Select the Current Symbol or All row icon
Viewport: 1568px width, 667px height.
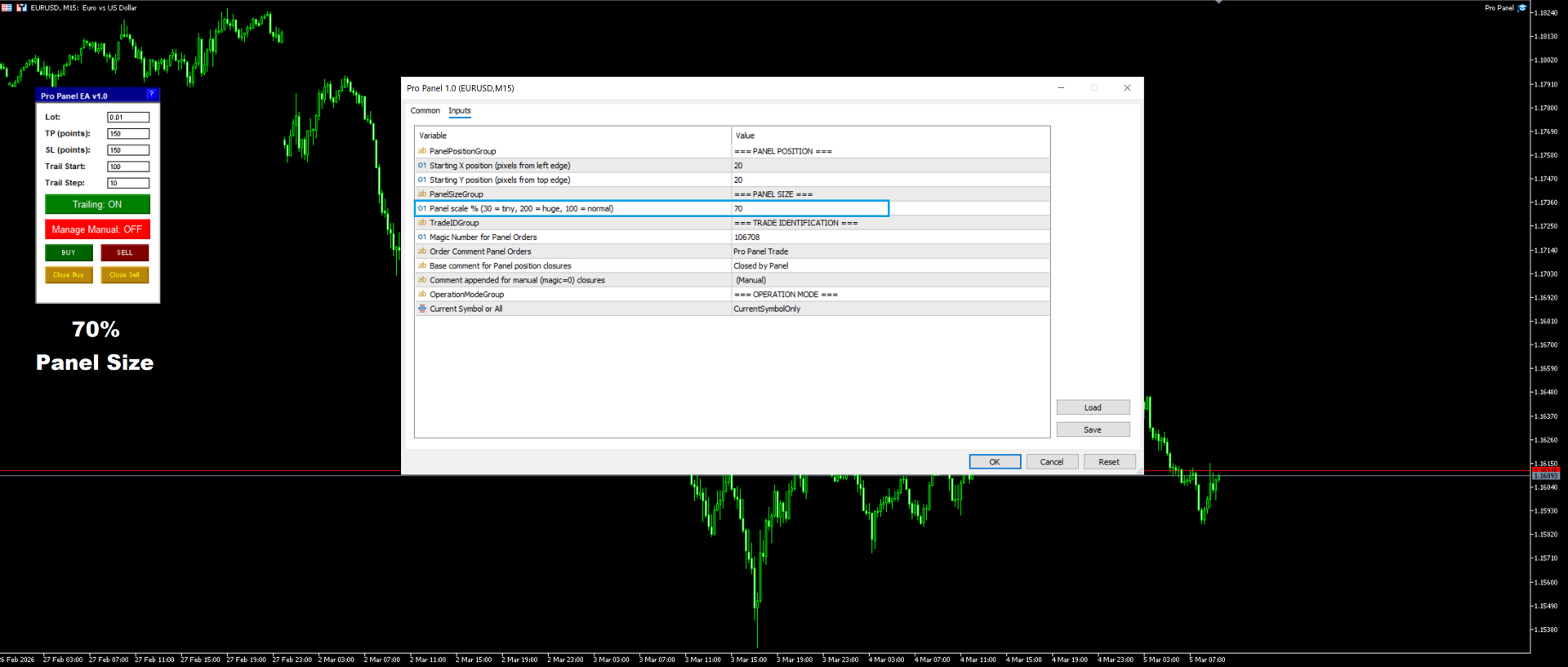pyautogui.click(x=422, y=309)
